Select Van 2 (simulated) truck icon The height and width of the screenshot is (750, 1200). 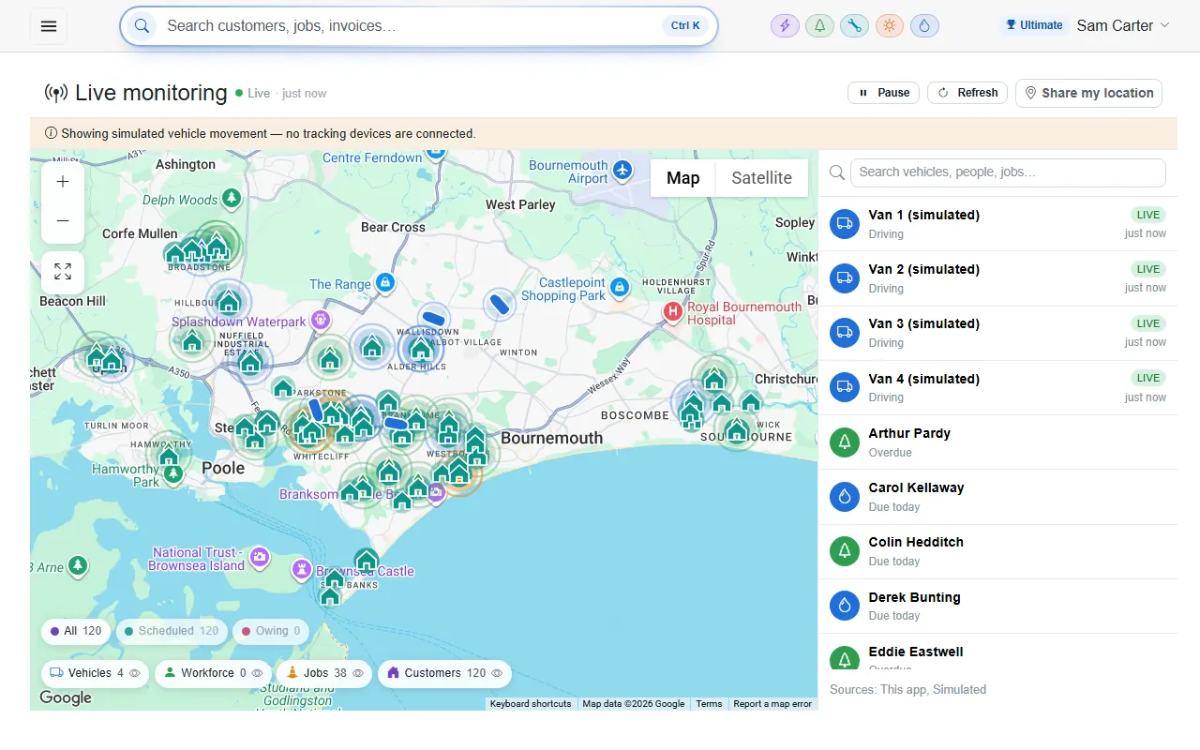tap(845, 278)
